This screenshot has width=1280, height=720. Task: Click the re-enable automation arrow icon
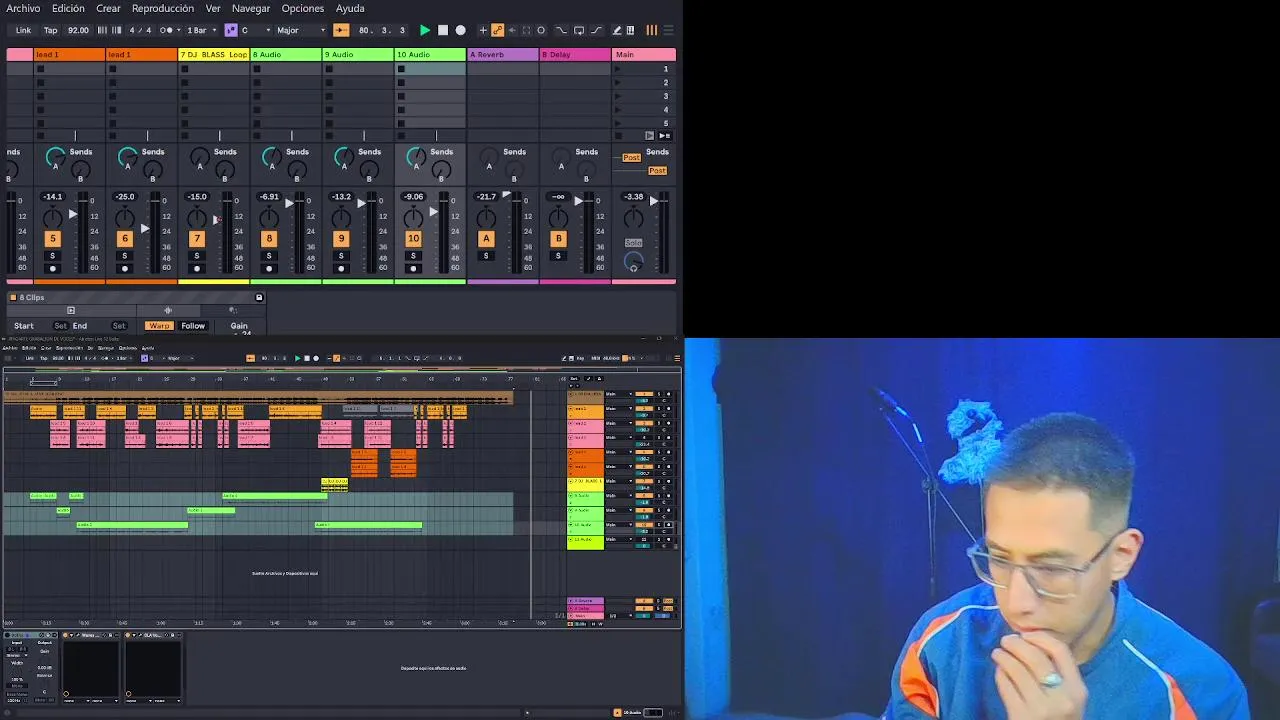click(512, 30)
